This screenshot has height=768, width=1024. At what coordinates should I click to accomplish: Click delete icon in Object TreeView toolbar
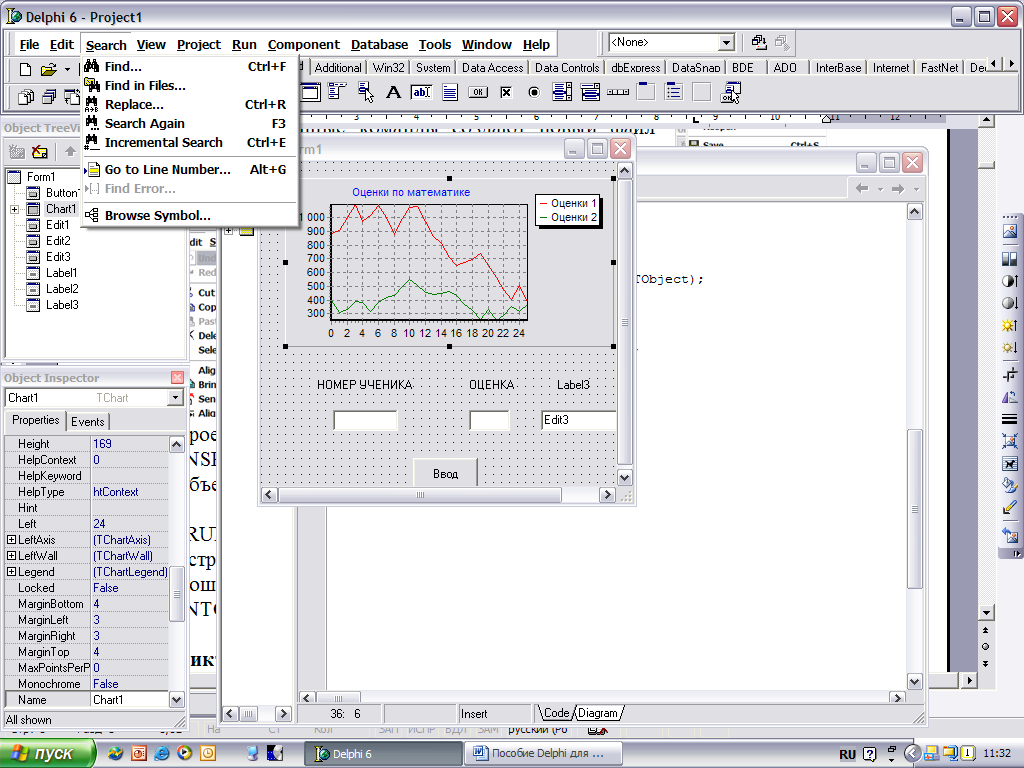[x=40, y=152]
